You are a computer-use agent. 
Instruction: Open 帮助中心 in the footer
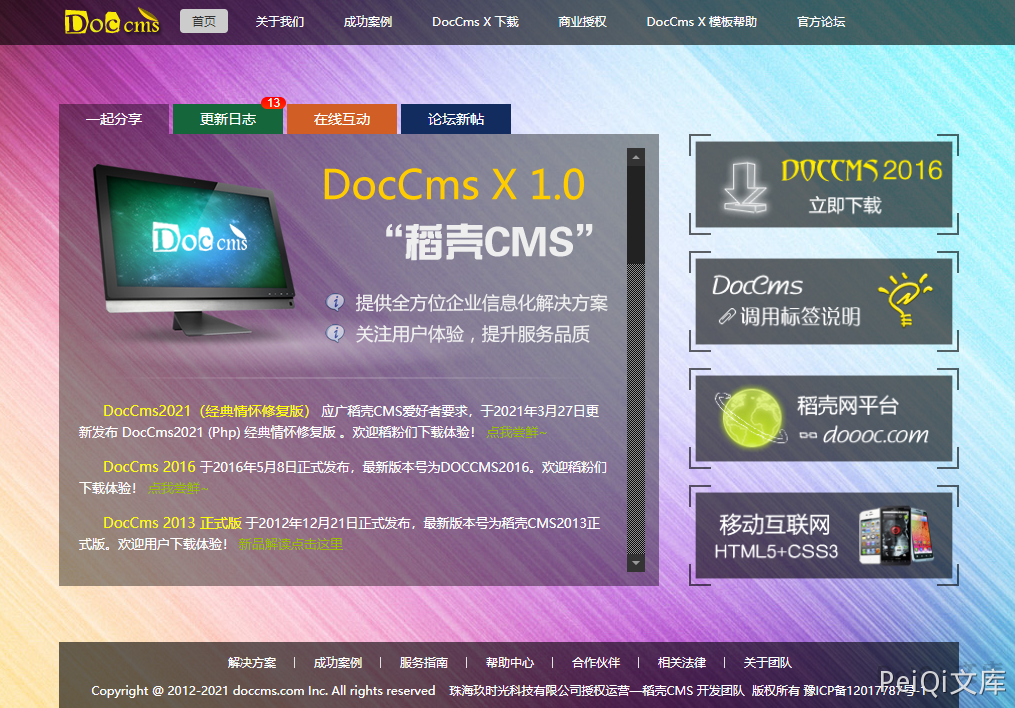[x=510, y=662]
